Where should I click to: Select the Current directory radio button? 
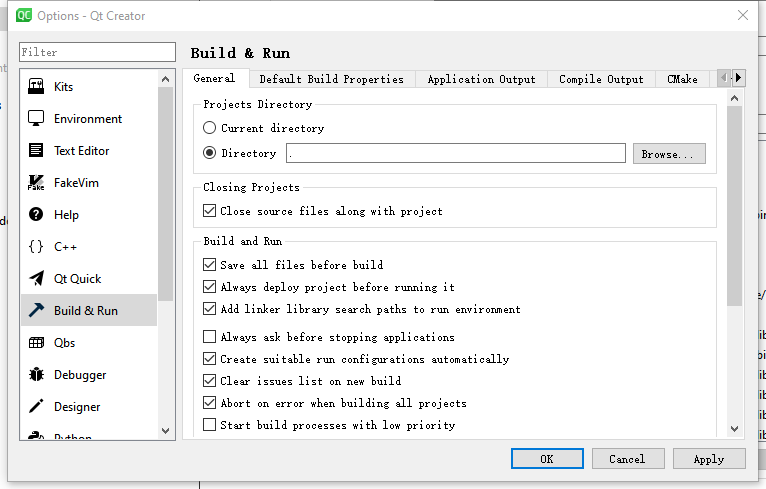210,128
